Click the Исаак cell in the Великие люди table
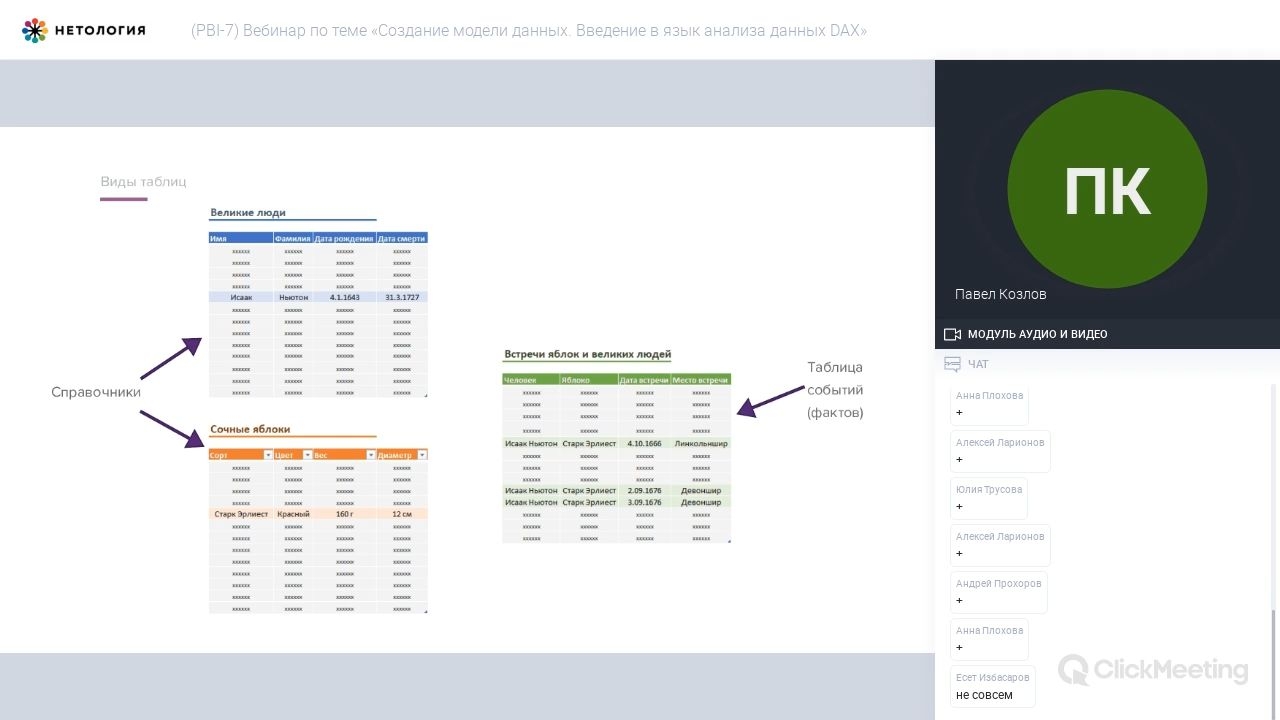The image size is (1280, 720). click(241, 297)
